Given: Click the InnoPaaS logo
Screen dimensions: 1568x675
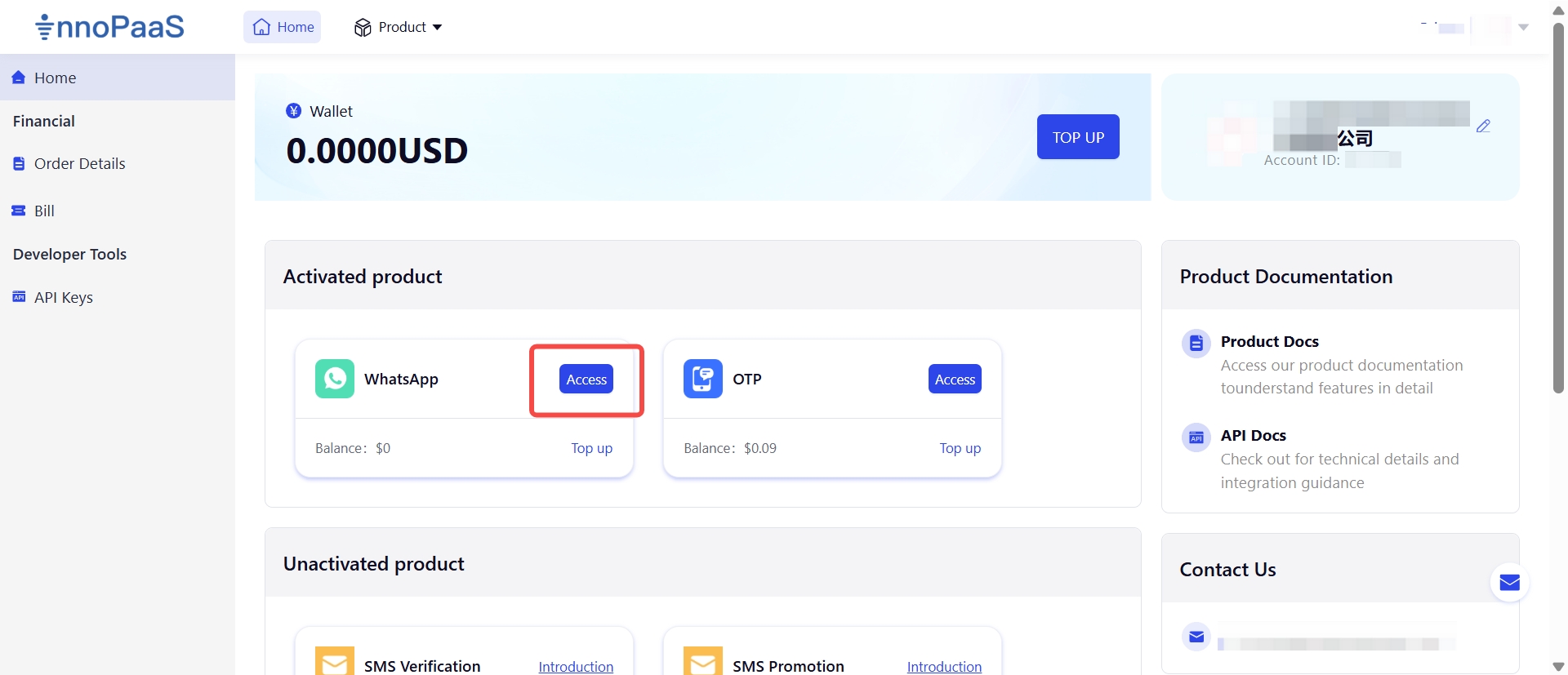Looking at the screenshot, I should tap(110, 27).
